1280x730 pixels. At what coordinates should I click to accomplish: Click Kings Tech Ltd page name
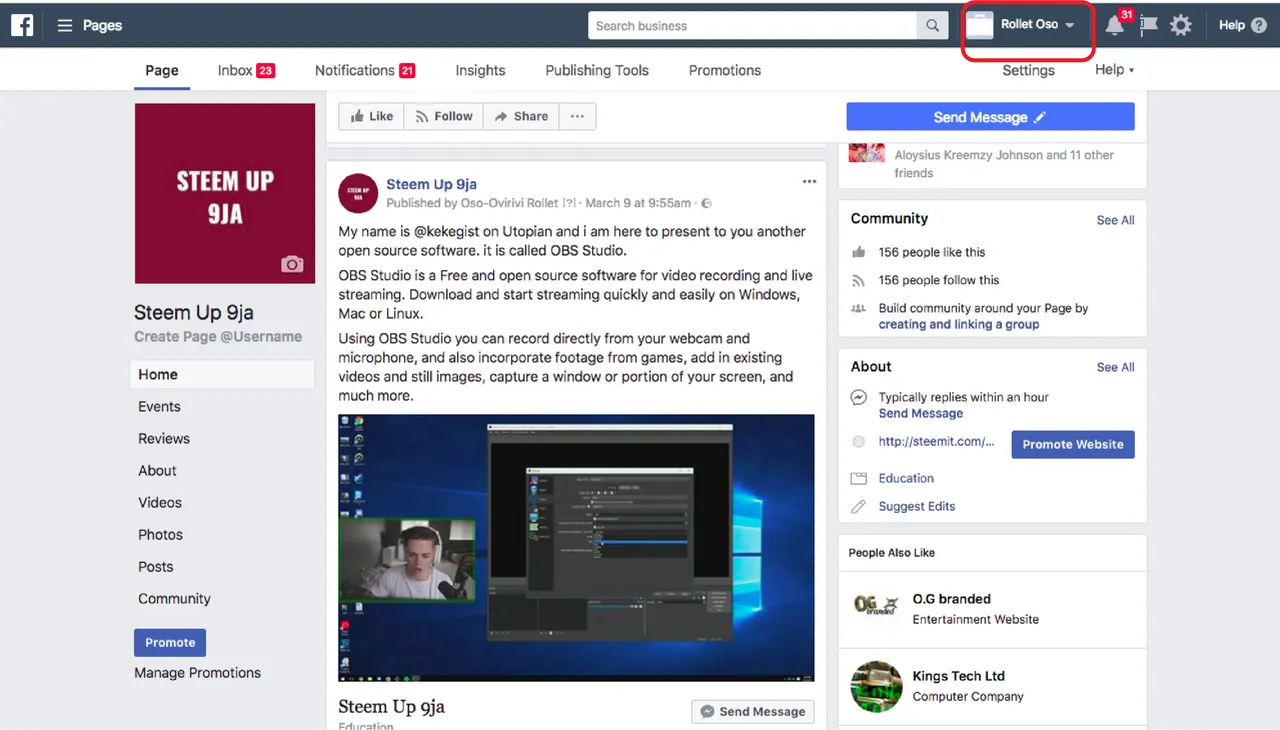(958, 676)
